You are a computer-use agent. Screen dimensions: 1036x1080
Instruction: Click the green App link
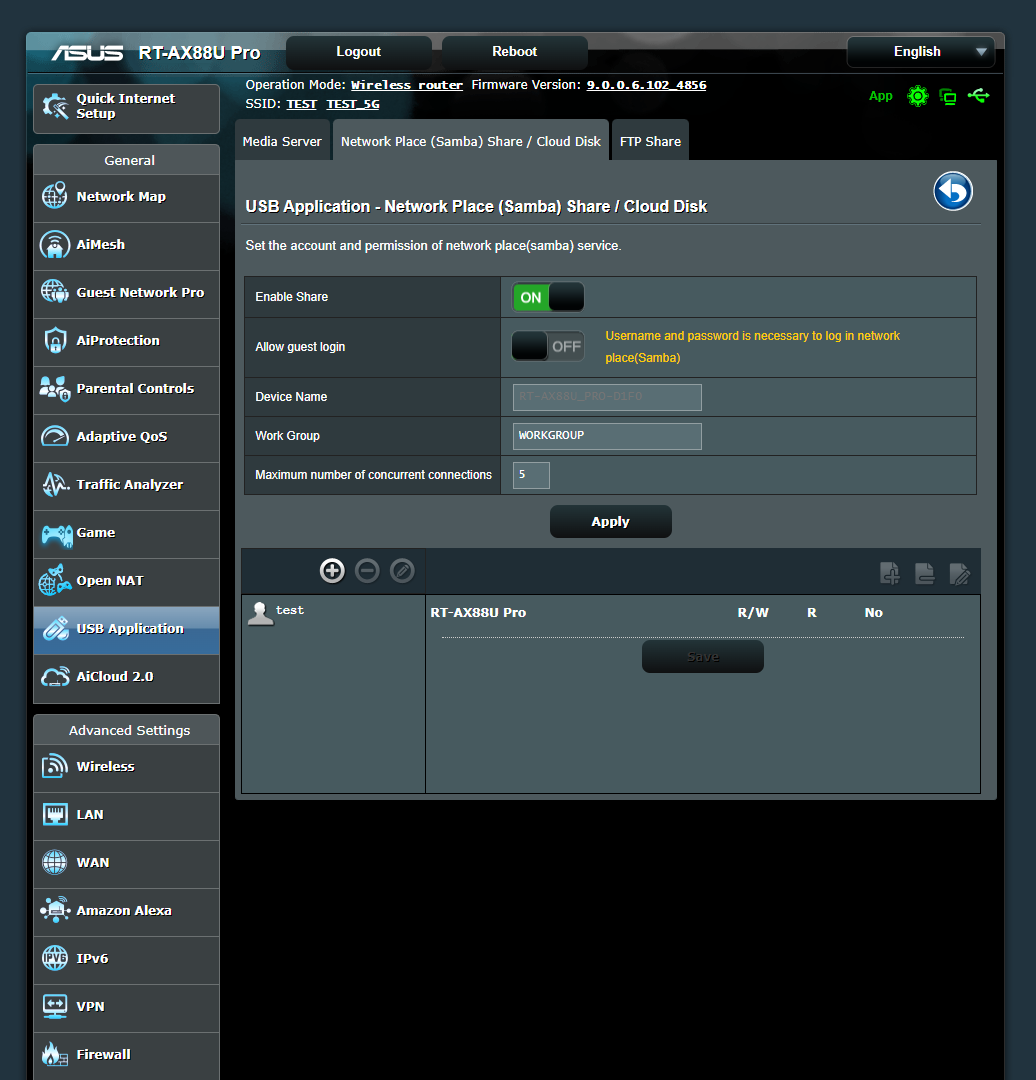click(880, 96)
